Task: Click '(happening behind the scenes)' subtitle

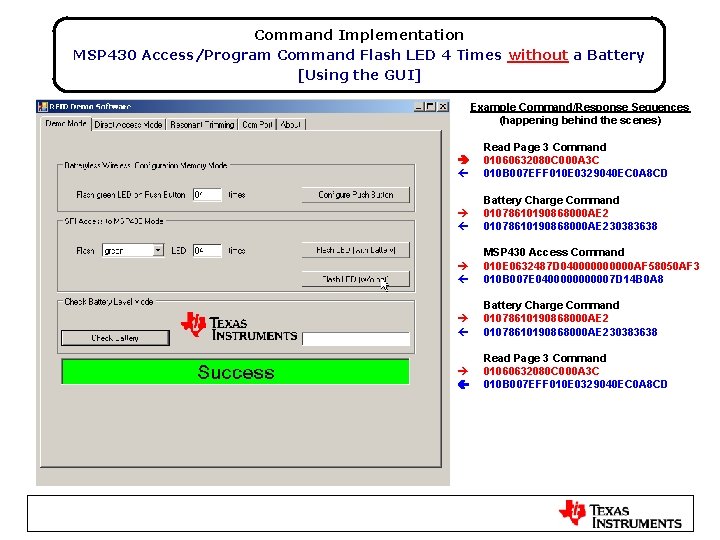Action: pyautogui.click(x=580, y=120)
